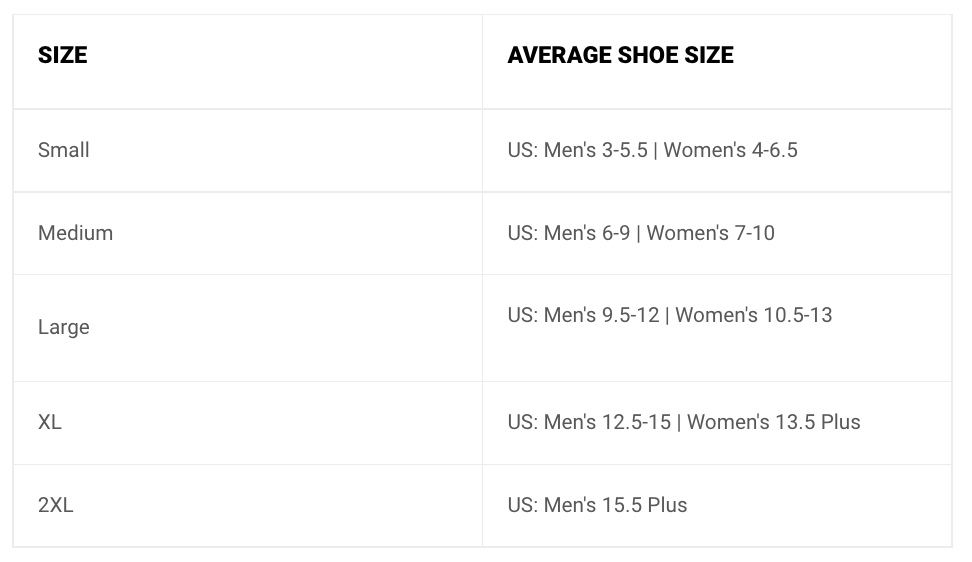Click the SIZE column header
972x562 pixels.
click(63, 55)
